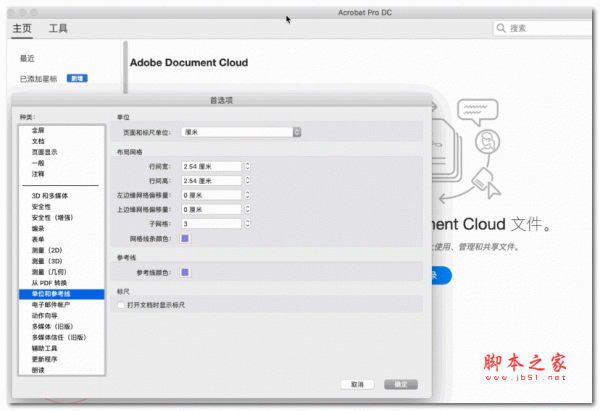Open 已添加星标 in the sidebar
Viewport: 600px width, 411px height.
pos(38,79)
